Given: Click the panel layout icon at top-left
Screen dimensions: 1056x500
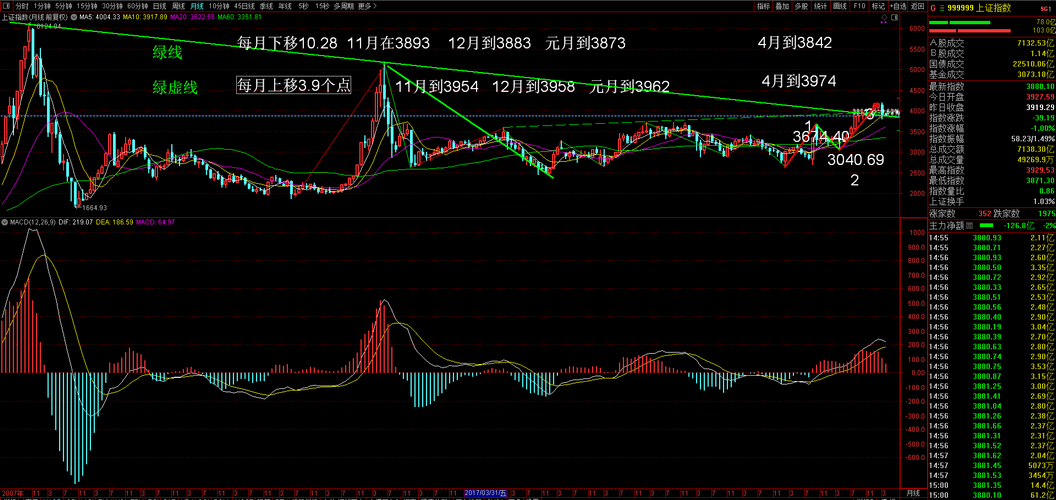Looking at the screenshot, I should (6, 6).
